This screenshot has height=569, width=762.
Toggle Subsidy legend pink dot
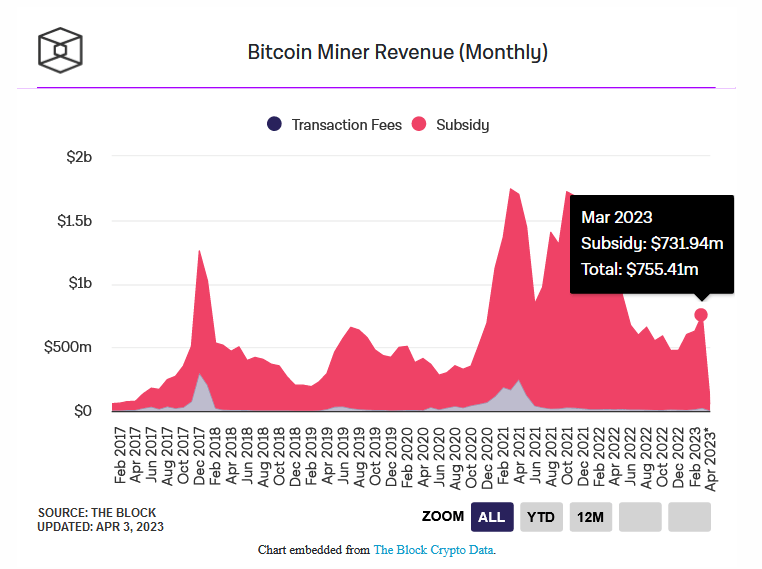419,124
